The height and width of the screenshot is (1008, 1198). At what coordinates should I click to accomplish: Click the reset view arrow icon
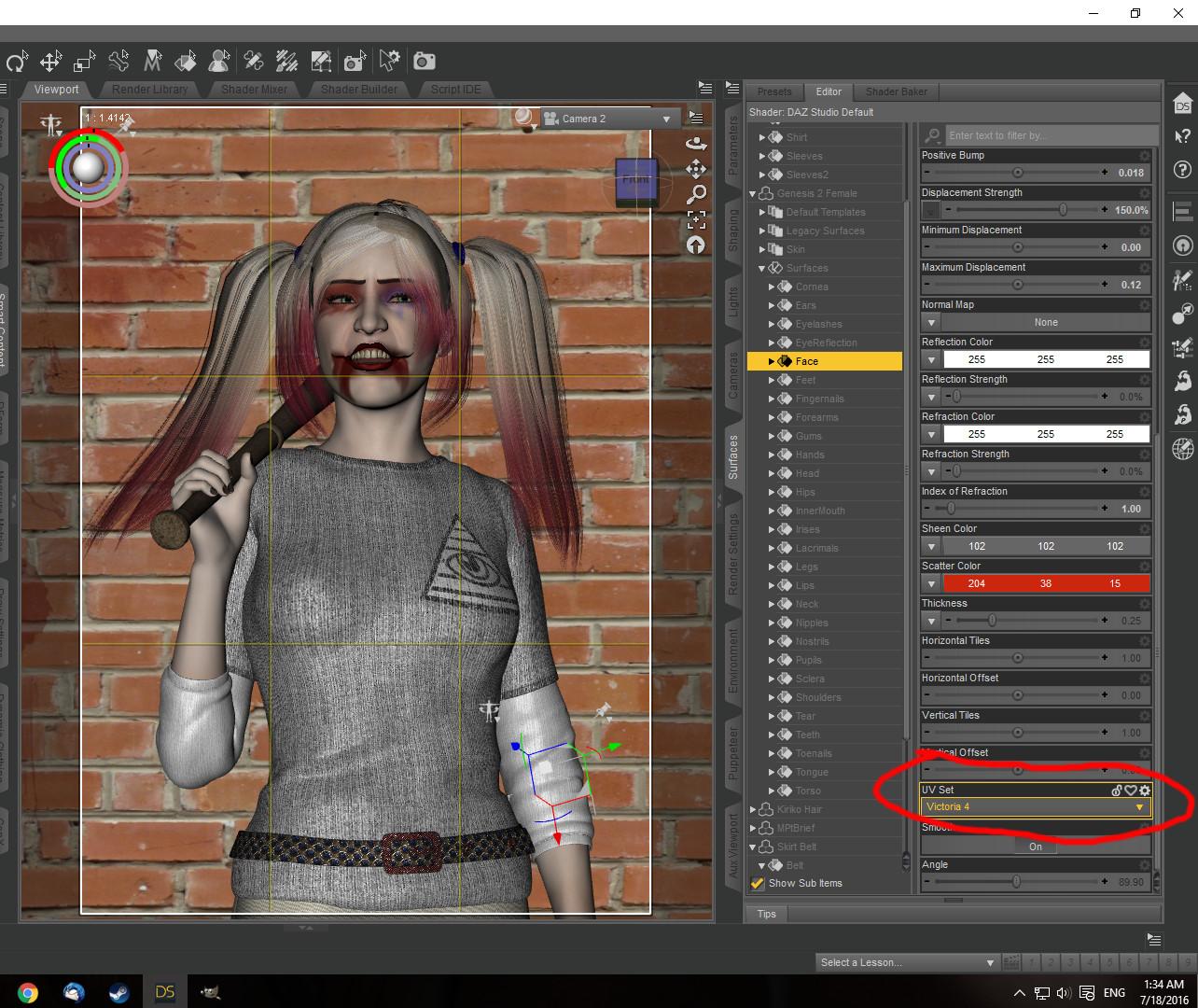coord(696,245)
